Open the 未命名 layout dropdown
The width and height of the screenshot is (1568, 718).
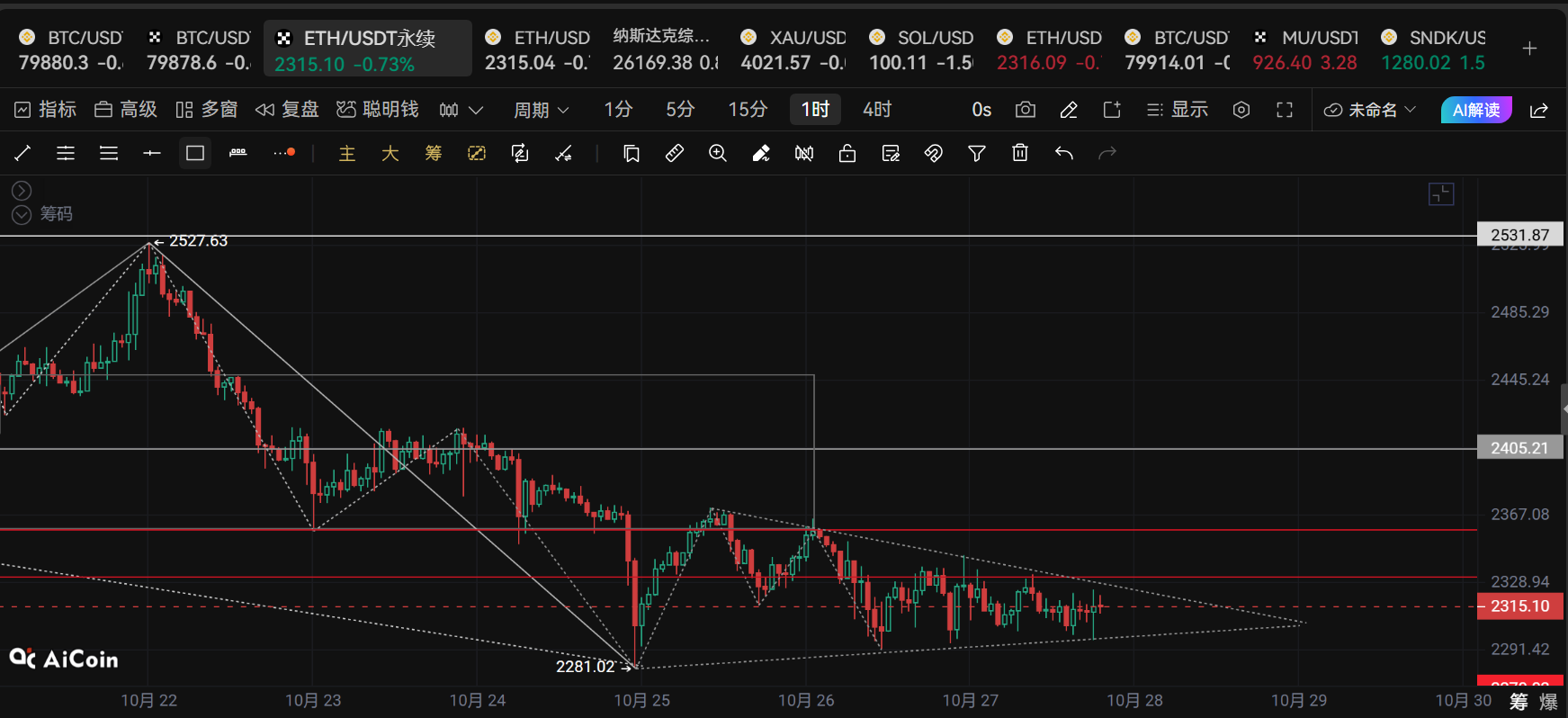click(1370, 110)
